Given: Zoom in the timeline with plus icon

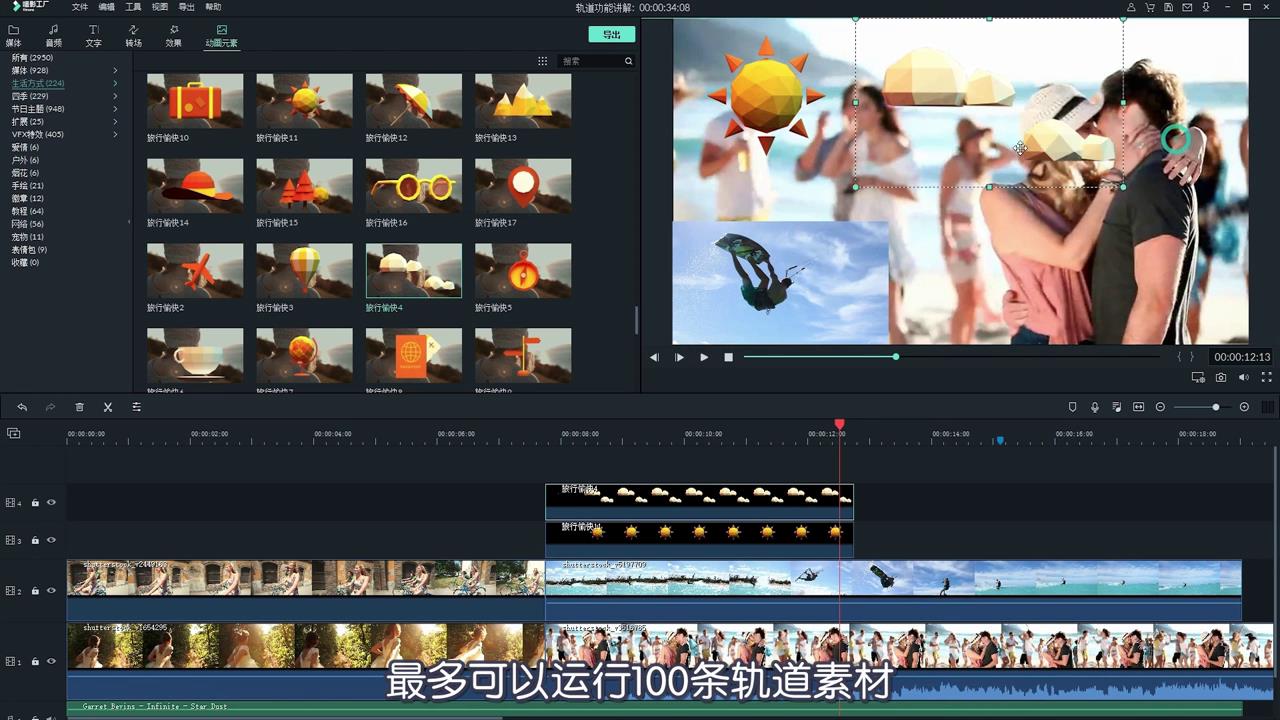Looking at the screenshot, I should pos(1244,407).
